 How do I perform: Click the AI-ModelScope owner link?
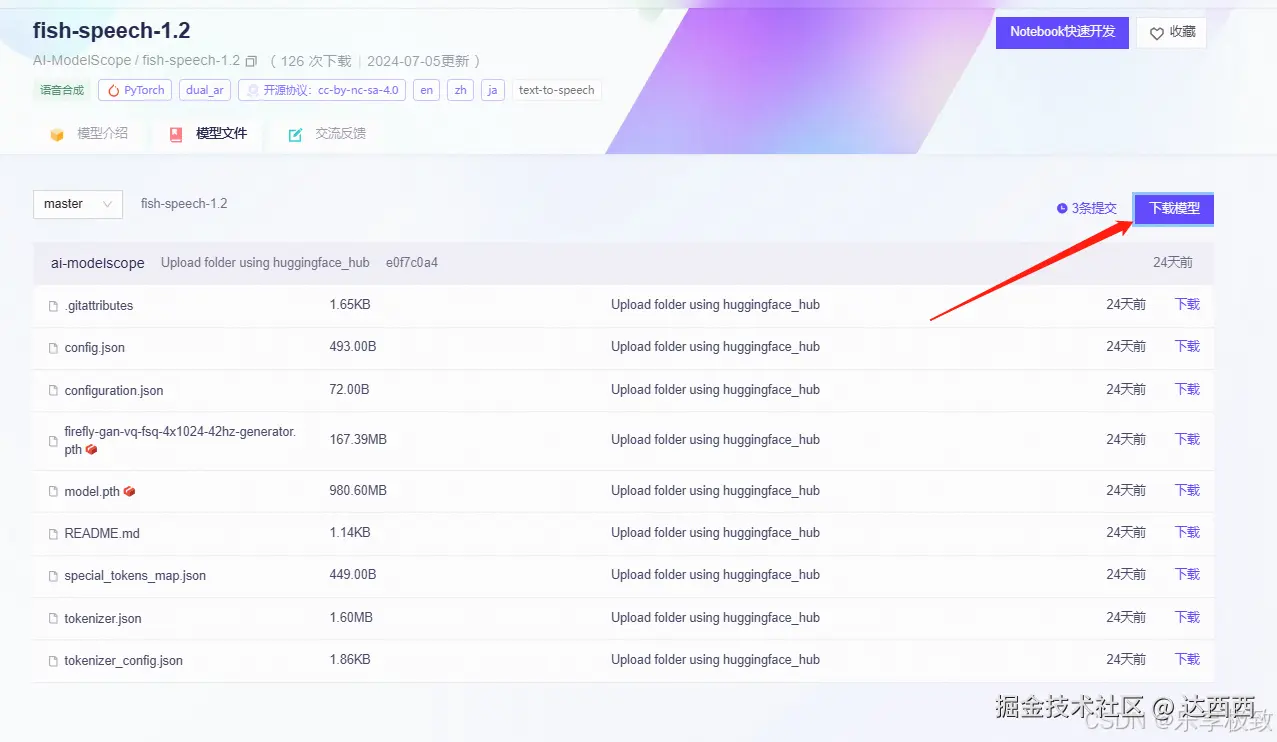pos(82,61)
